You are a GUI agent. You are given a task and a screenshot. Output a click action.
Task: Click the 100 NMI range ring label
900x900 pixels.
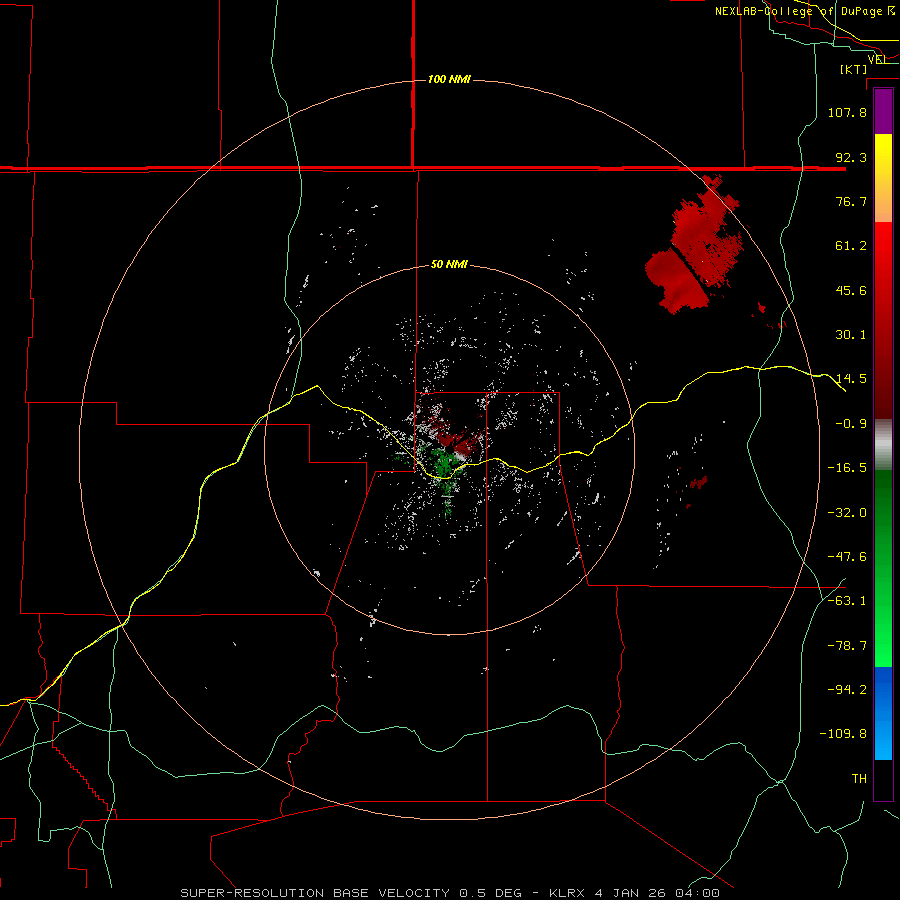coord(449,79)
